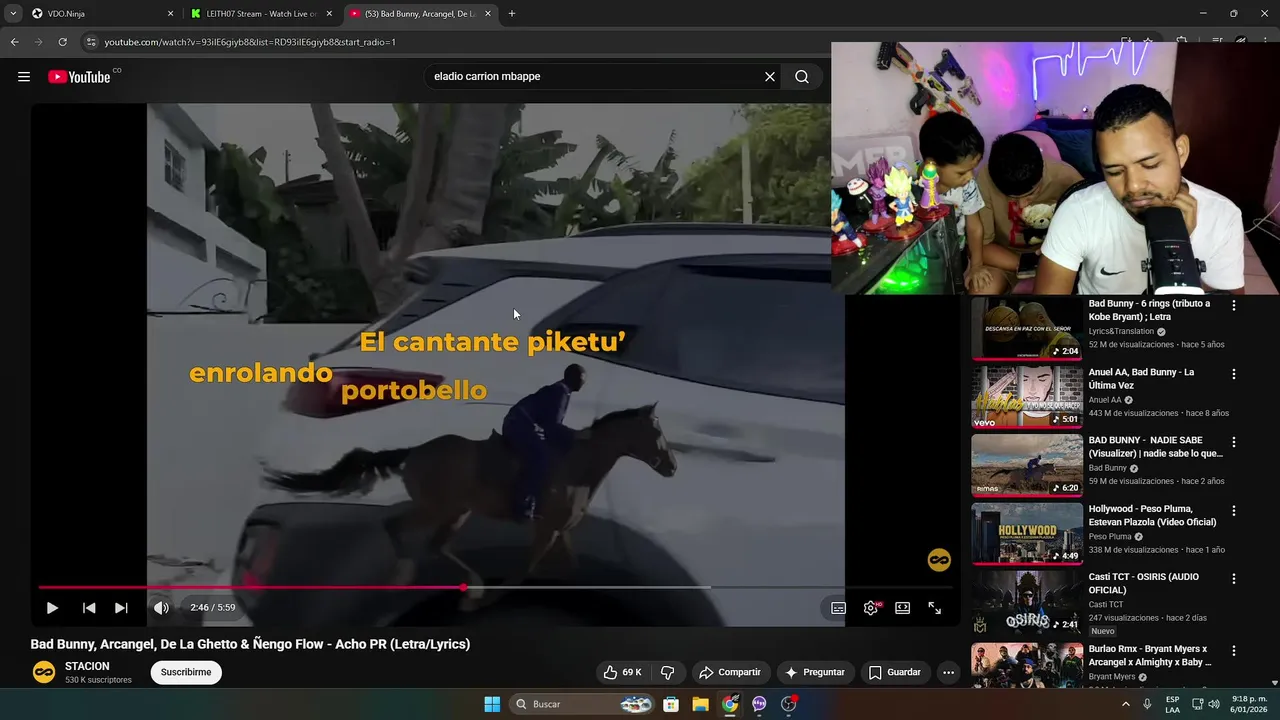Open 'Anuel AA, Bad Bunny - La Última Vez' title
Image resolution: width=1280 pixels, height=720 pixels.
(x=1141, y=379)
